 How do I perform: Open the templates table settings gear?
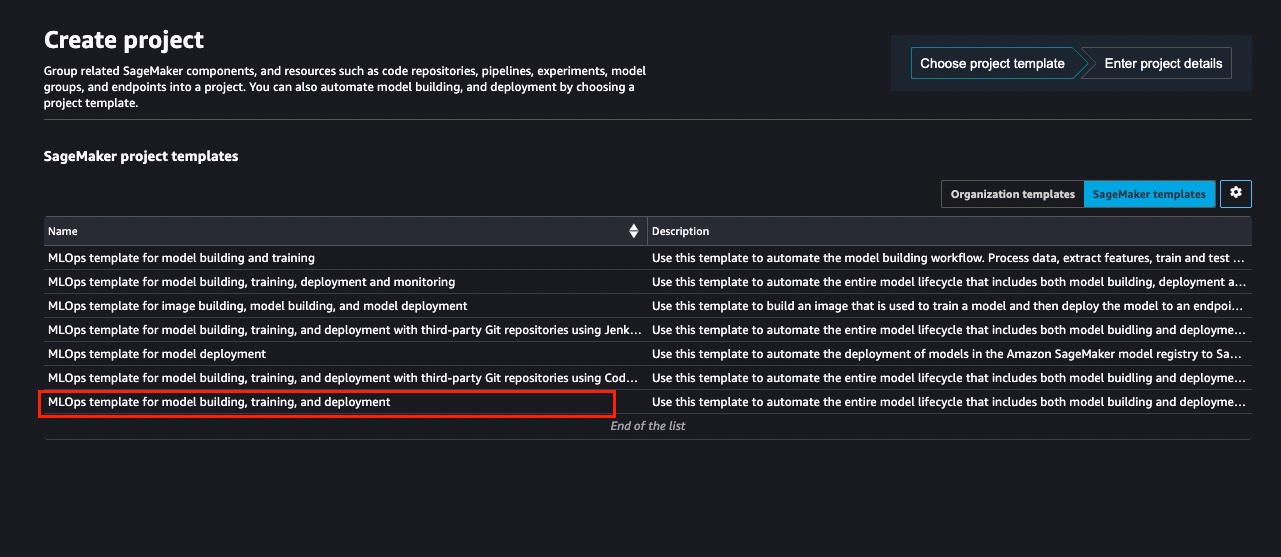click(x=1236, y=193)
